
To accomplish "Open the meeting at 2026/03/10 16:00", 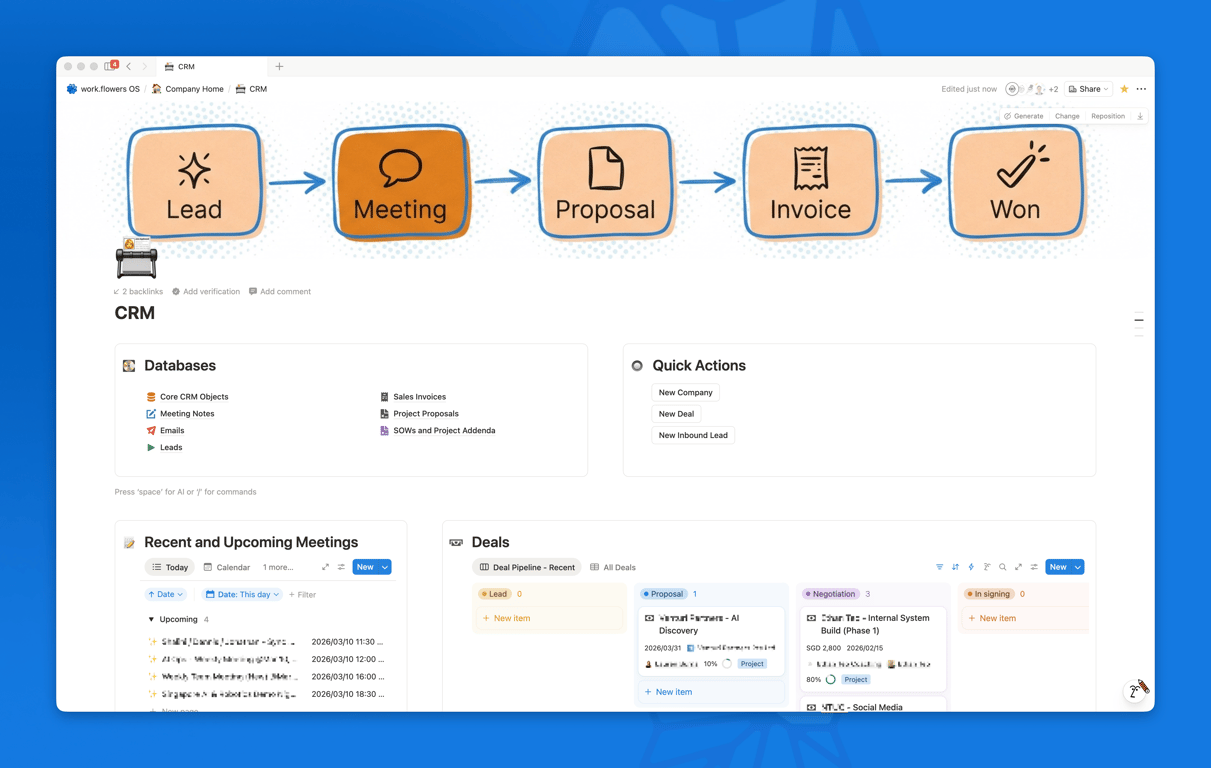I will 265,677.
